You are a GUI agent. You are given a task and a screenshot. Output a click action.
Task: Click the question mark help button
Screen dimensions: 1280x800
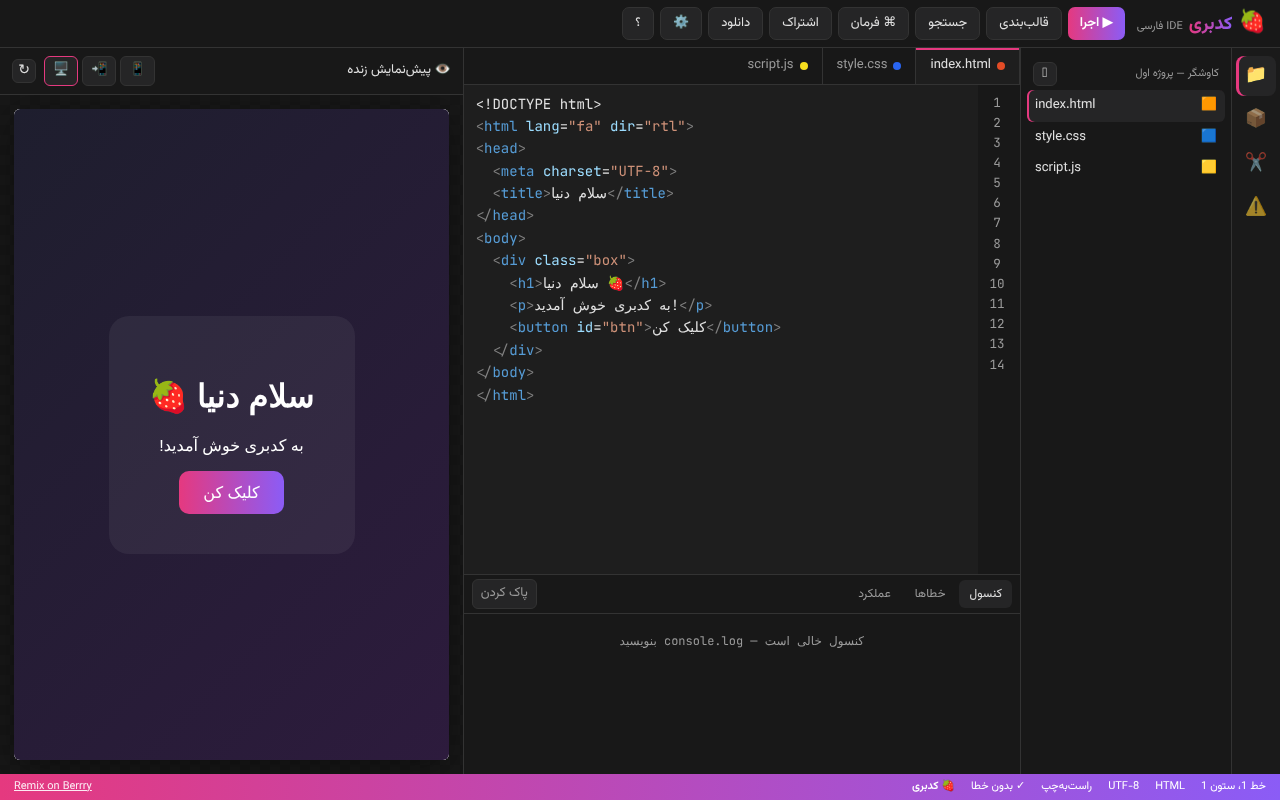(x=638, y=23)
